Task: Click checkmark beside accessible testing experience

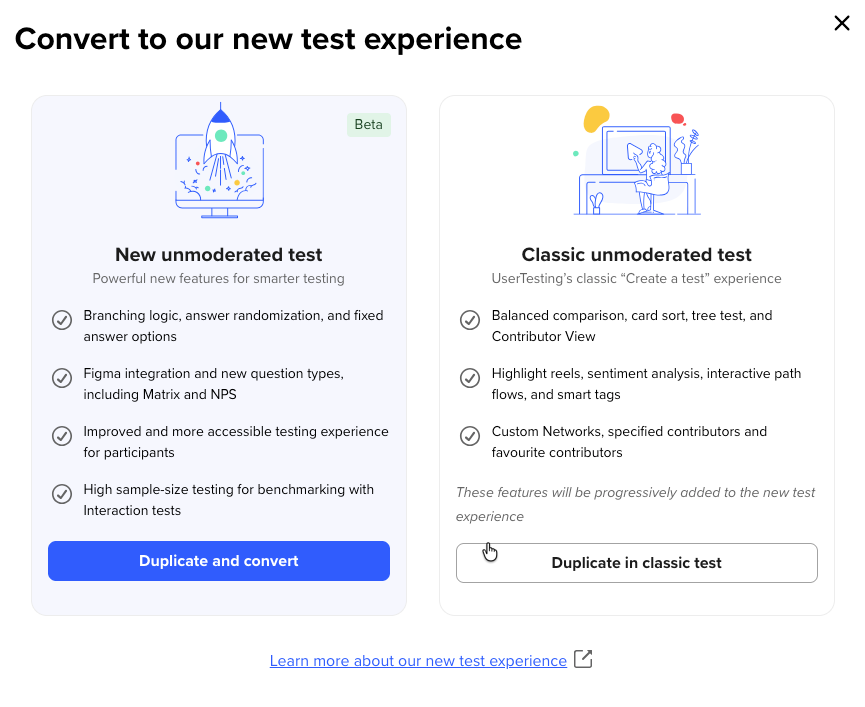Action: click(x=62, y=436)
